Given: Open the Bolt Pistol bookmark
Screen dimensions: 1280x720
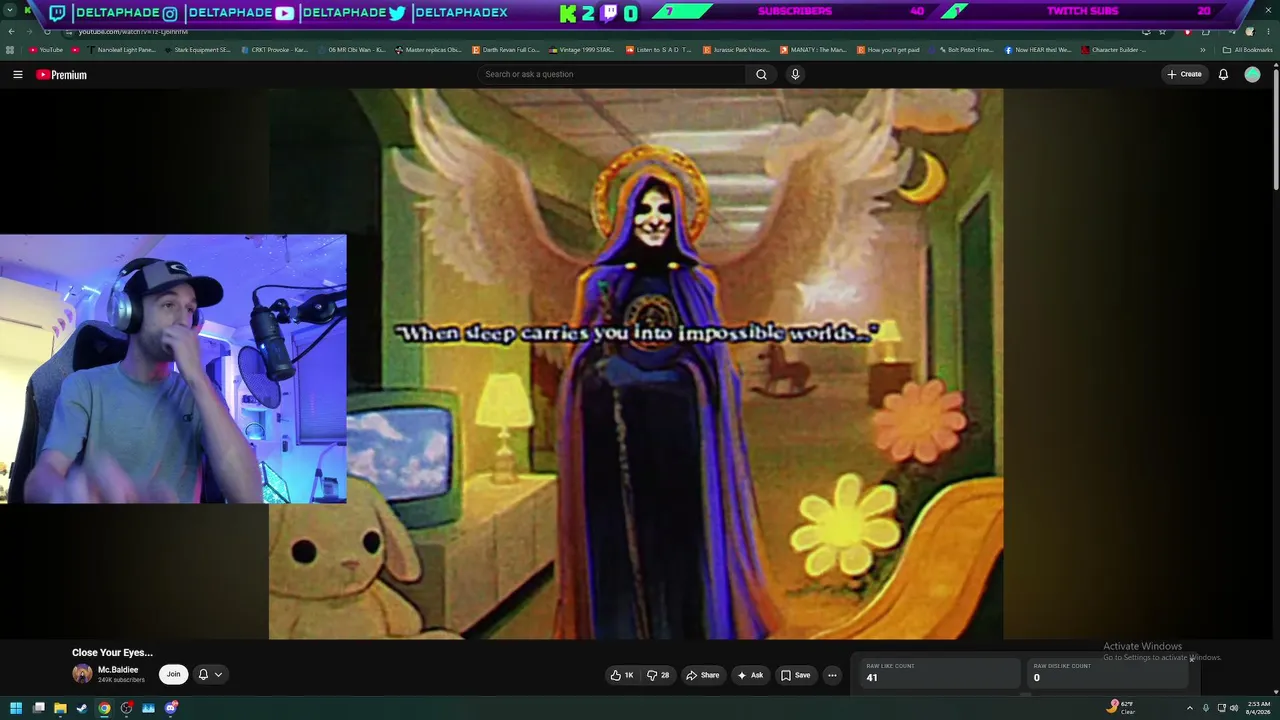Looking at the screenshot, I should point(966,50).
